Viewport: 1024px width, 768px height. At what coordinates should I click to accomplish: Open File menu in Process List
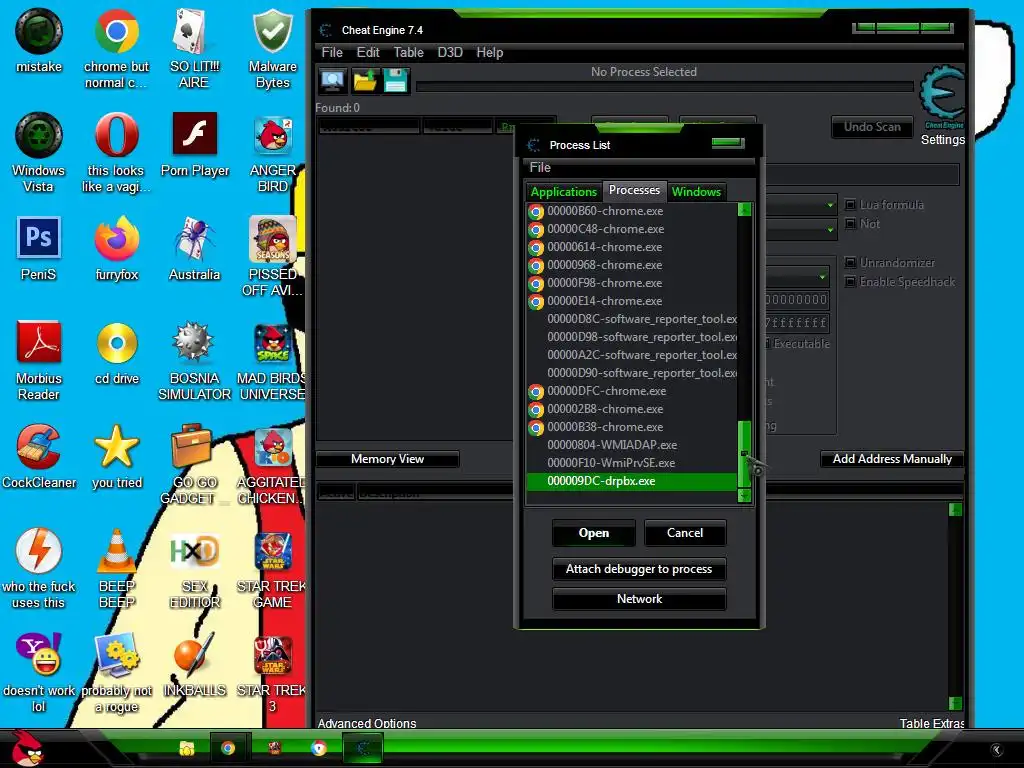tap(540, 167)
